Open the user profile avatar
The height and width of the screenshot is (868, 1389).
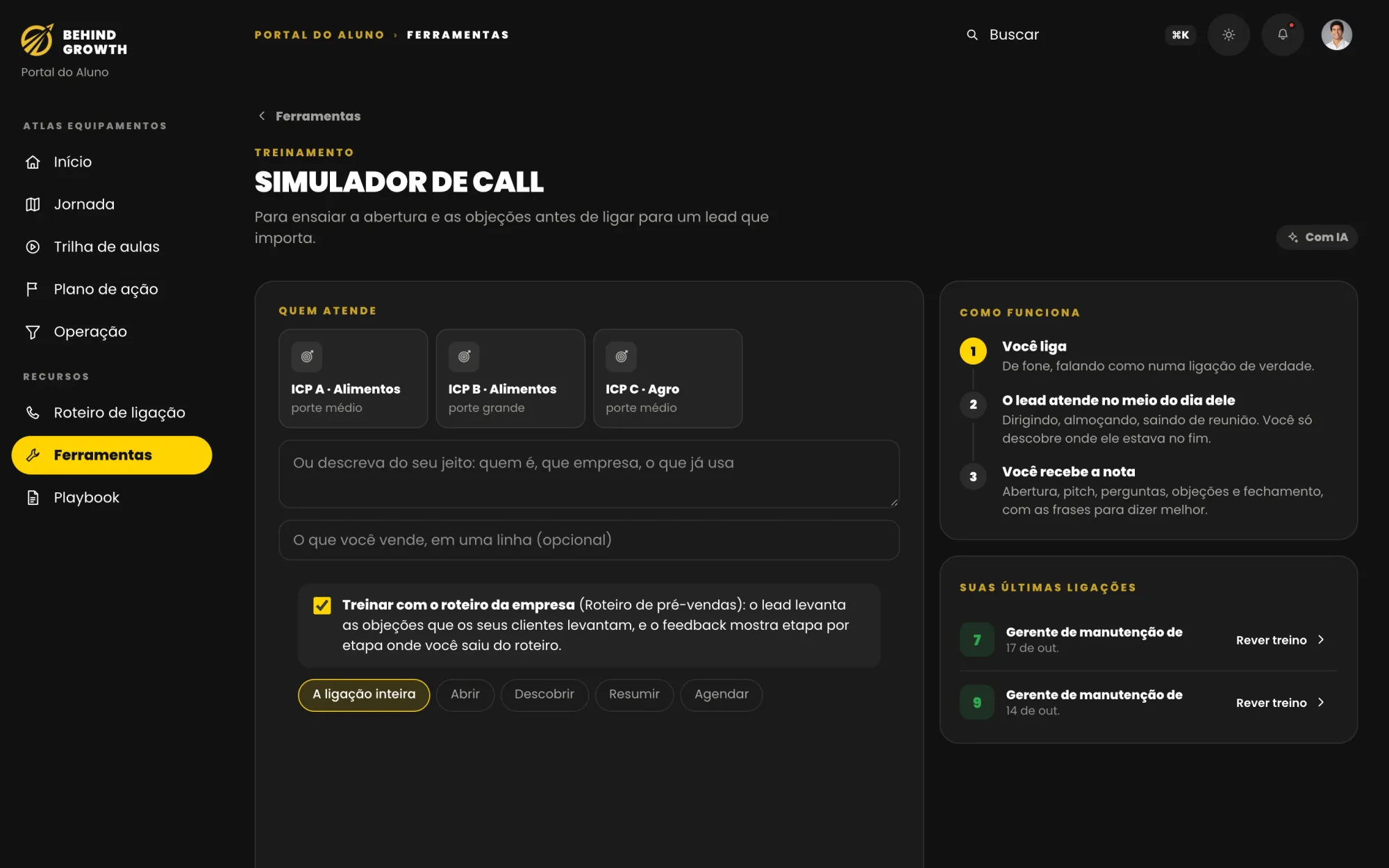[1336, 35]
